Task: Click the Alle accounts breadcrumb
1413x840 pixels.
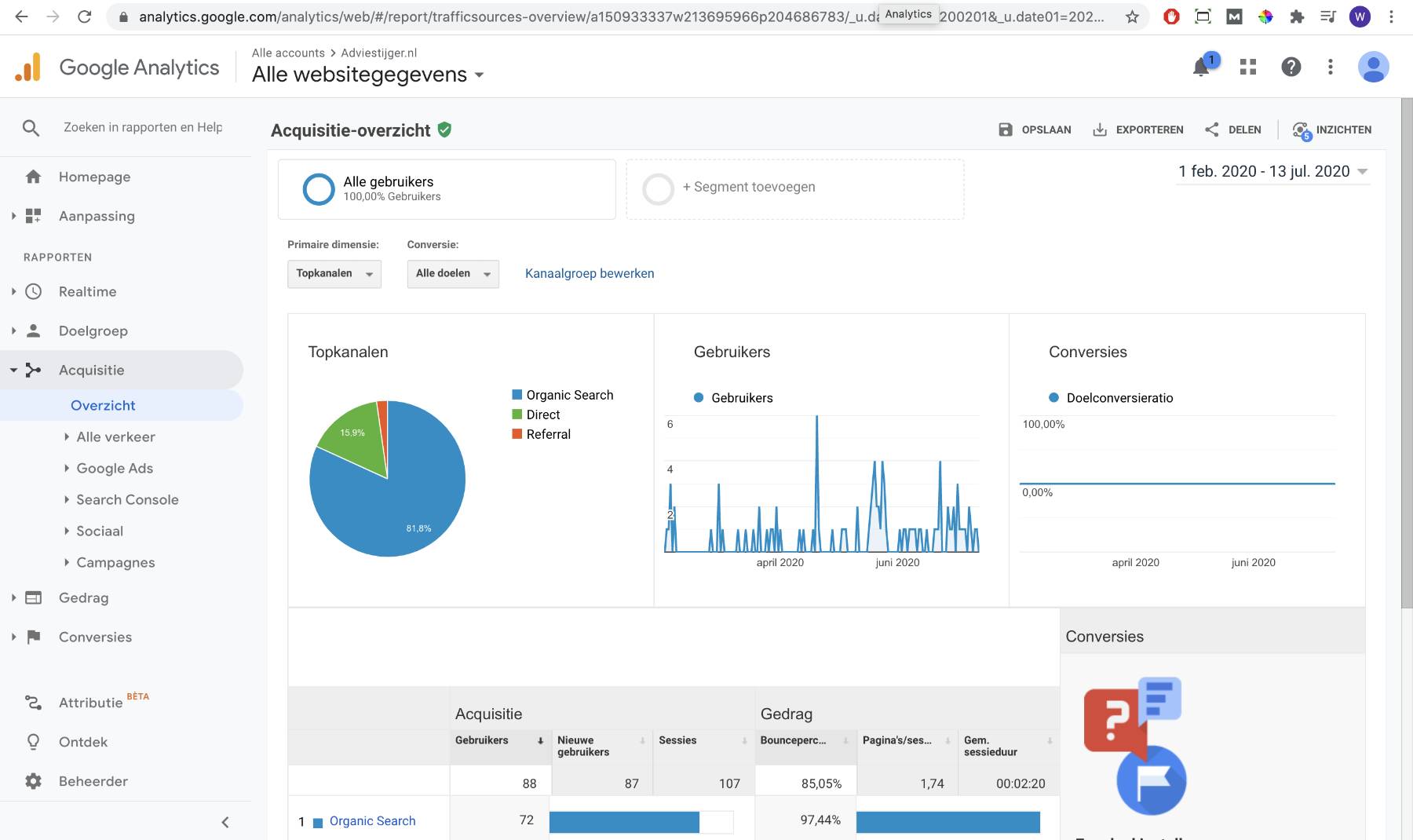Action: click(x=288, y=53)
